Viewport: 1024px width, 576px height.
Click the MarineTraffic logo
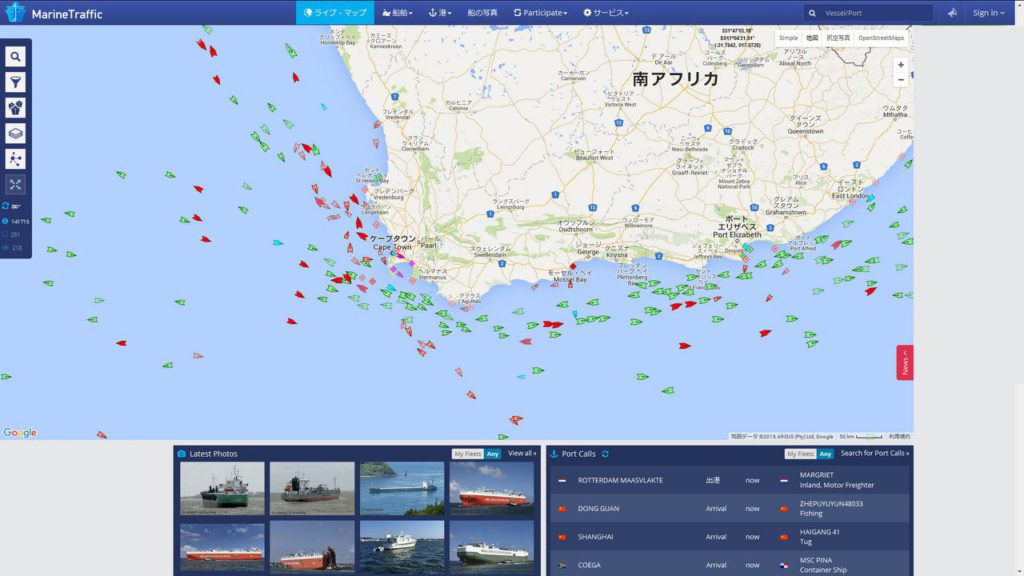pyautogui.click(x=54, y=13)
